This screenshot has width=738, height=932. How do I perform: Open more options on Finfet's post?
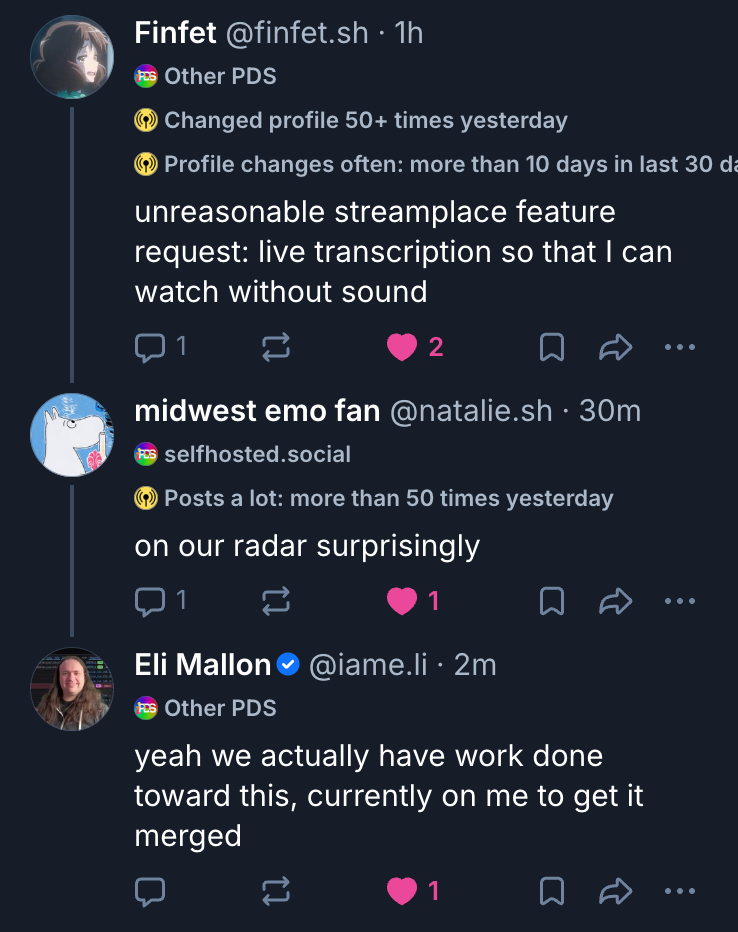click(679, 347)
